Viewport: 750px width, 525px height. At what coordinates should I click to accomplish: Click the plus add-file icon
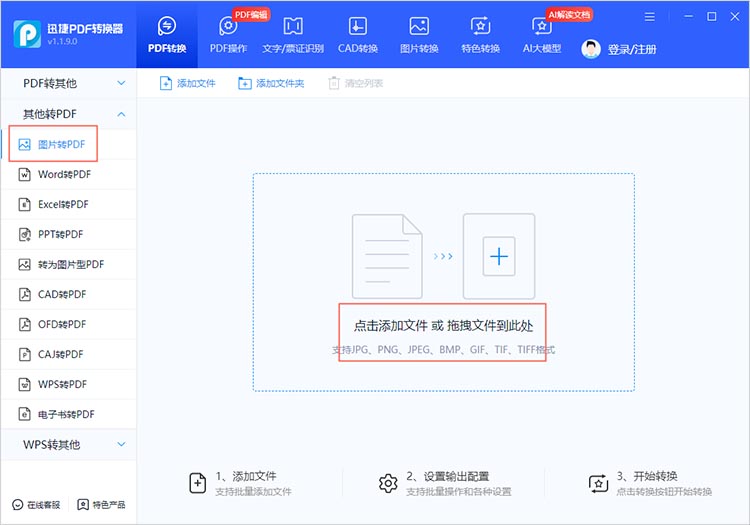click(499, 256)
